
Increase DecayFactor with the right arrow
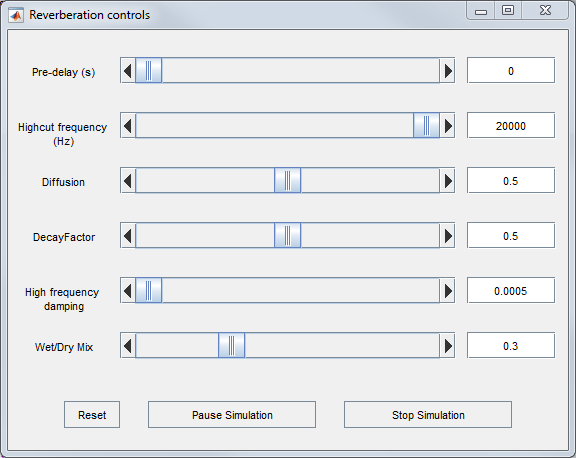[x=447, y=235]
